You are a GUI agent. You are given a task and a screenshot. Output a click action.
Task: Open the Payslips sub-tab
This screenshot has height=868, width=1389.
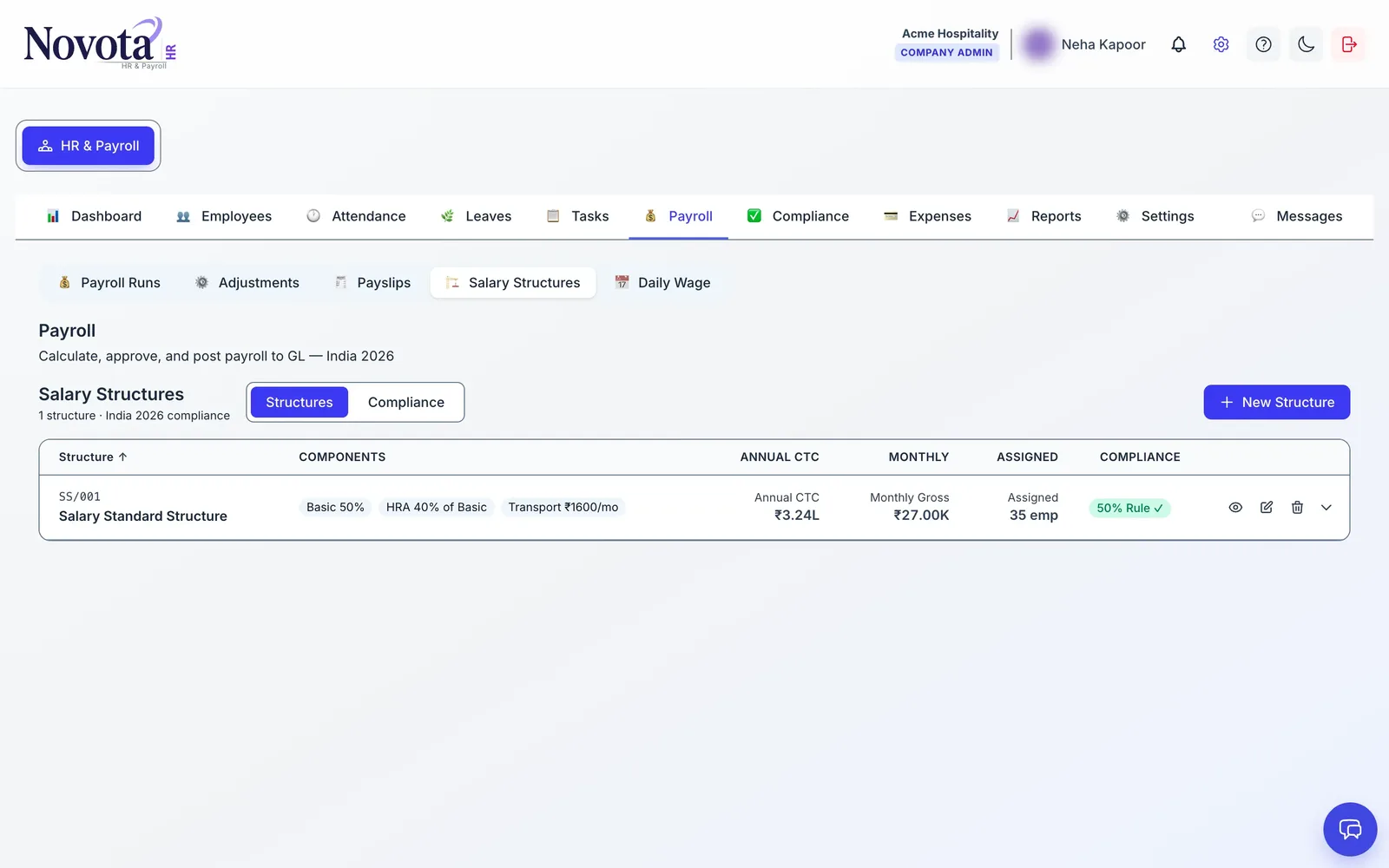(372, 283)
